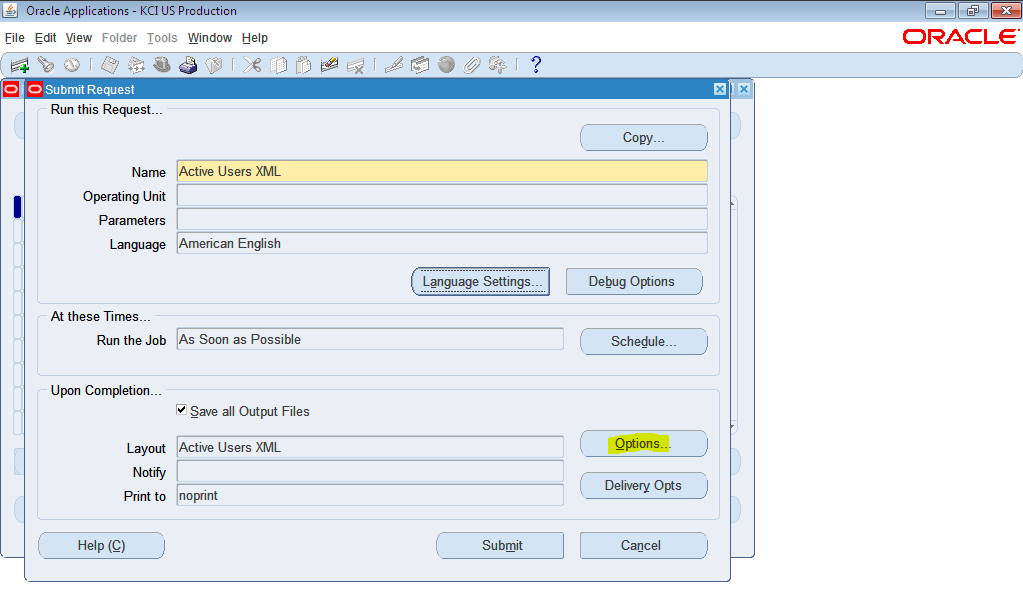
Task: Open the Window menu
Action: click(209, 38)
